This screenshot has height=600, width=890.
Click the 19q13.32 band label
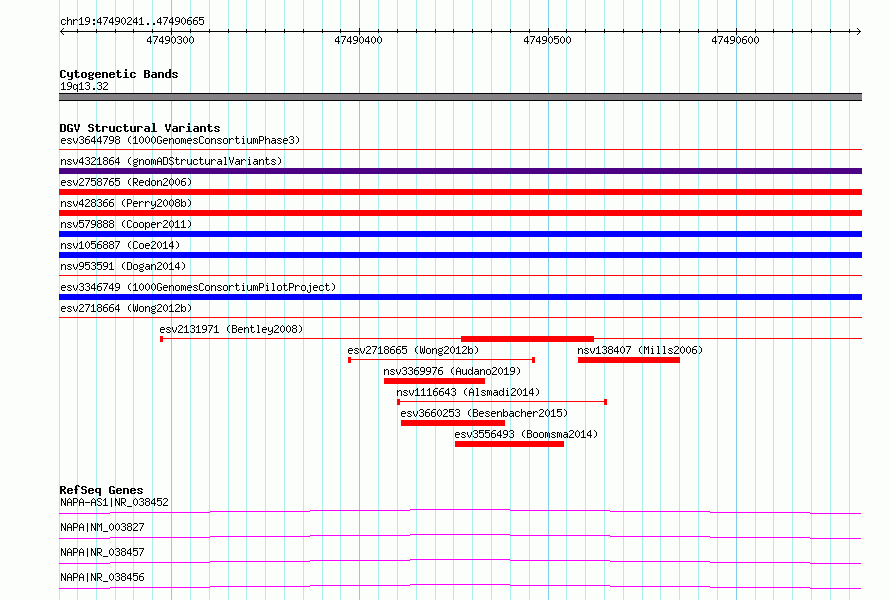click(x=84, y=86)
